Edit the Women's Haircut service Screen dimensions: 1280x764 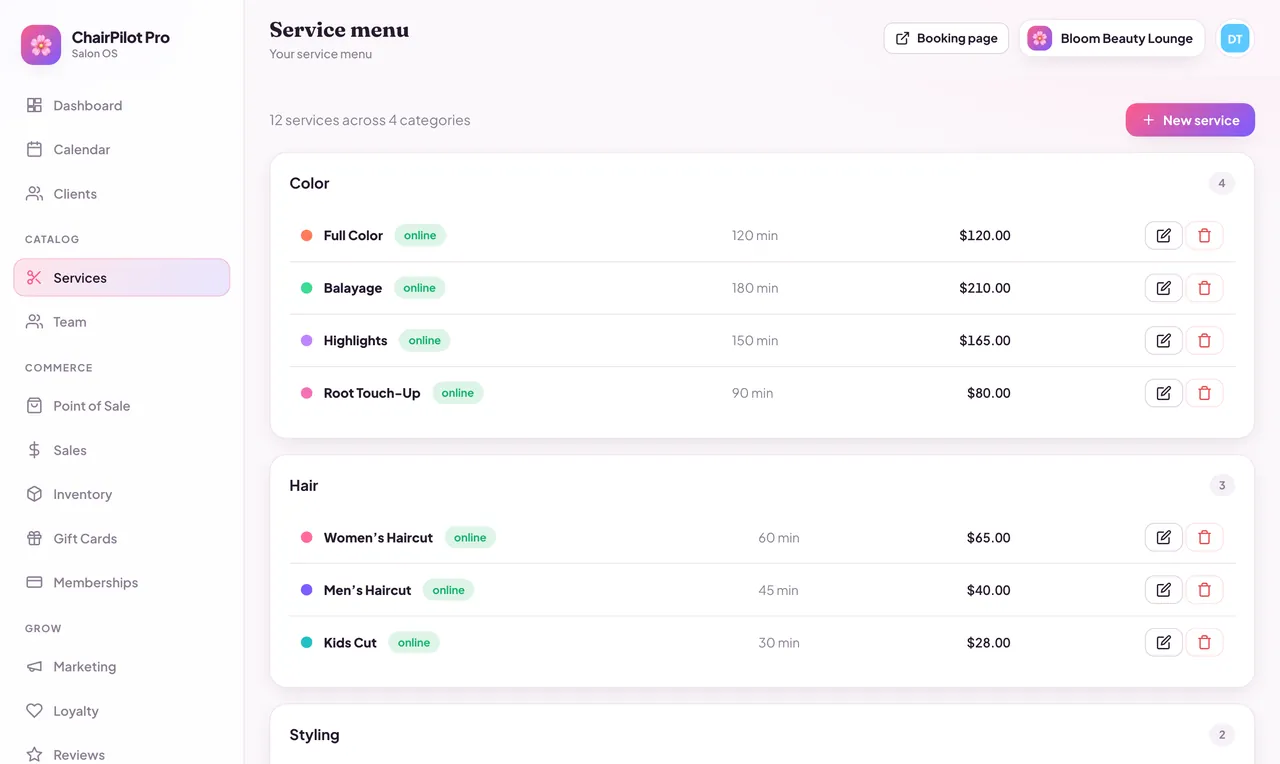[1163, 538]
